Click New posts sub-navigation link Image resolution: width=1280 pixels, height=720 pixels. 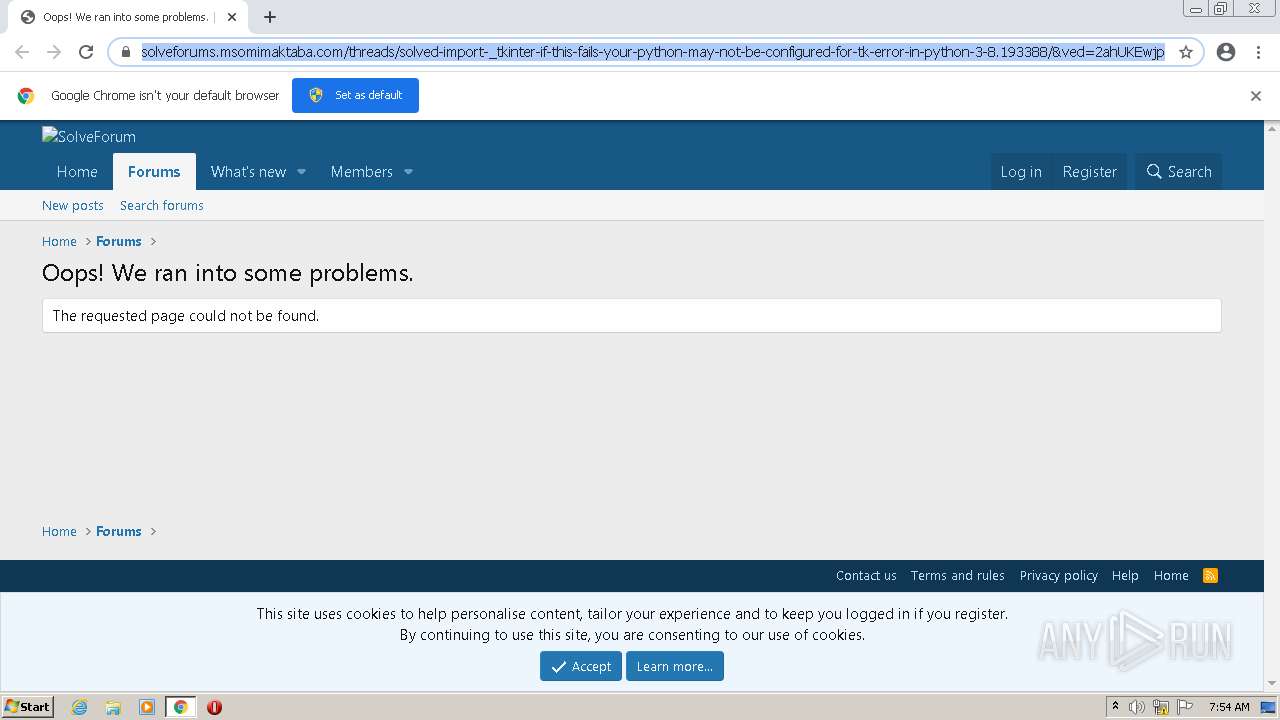click(73, 205)
